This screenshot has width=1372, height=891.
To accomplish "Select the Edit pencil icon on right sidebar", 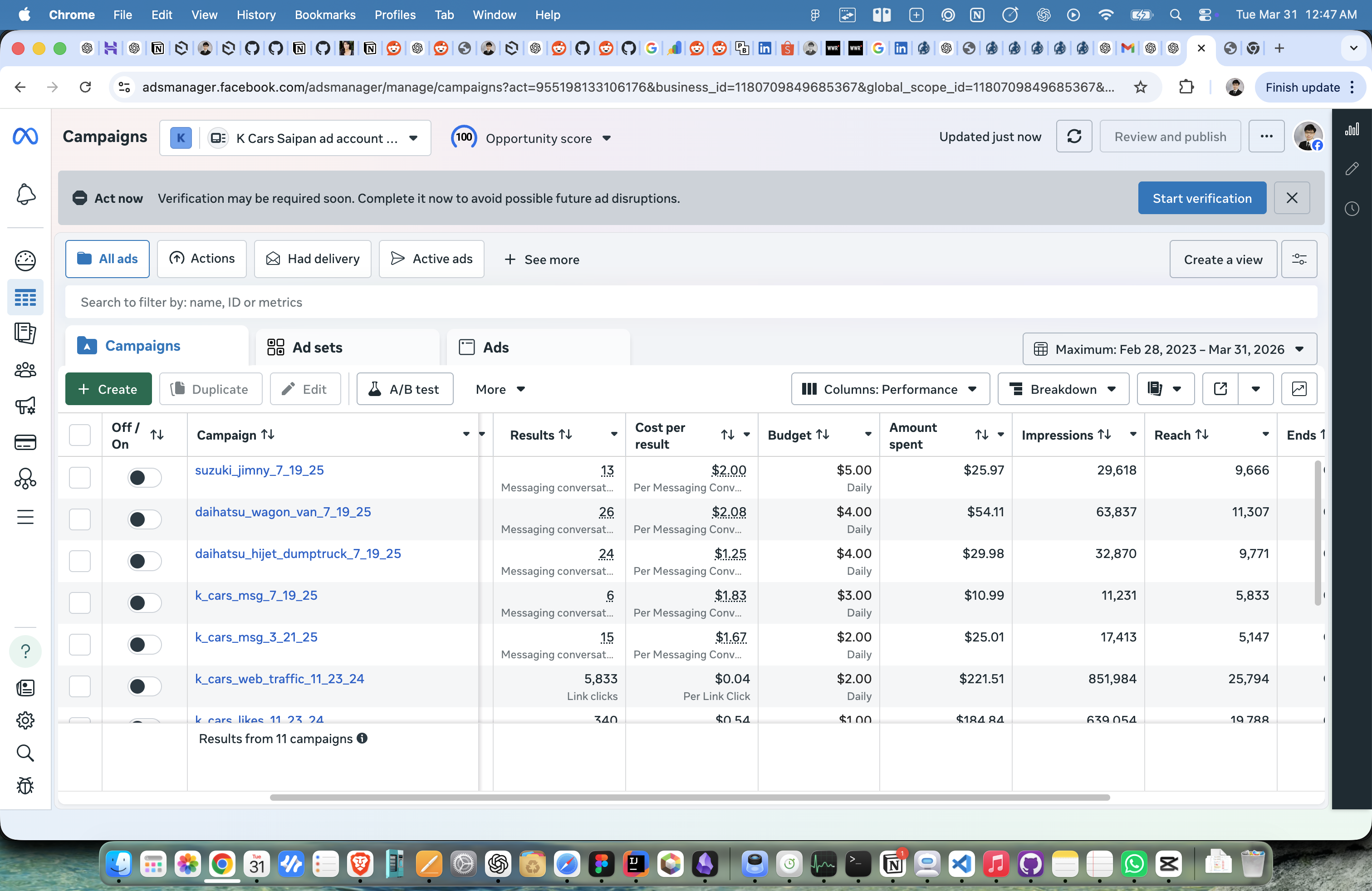I will [x=1352, y=168].
